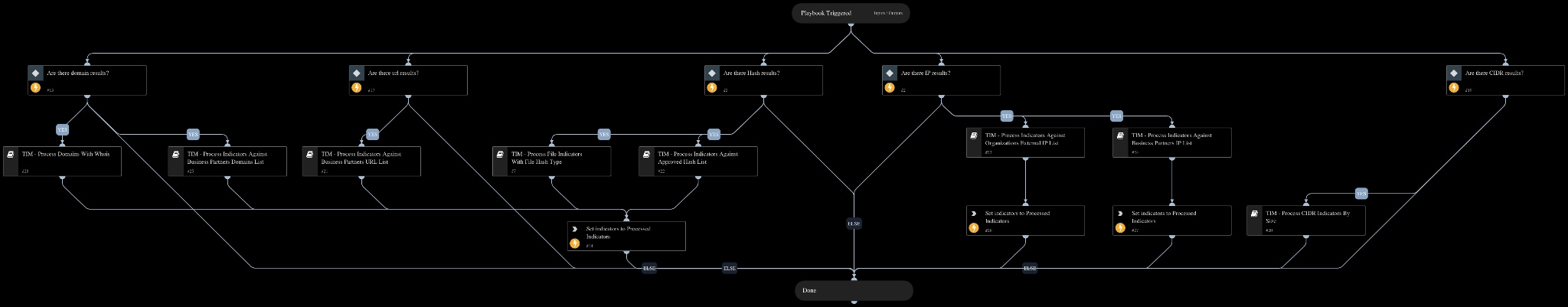The image size is (1568, 307).
Task: Click YES label leading to CIDR Indicators By Size
Action: (x=1361, y=193)
